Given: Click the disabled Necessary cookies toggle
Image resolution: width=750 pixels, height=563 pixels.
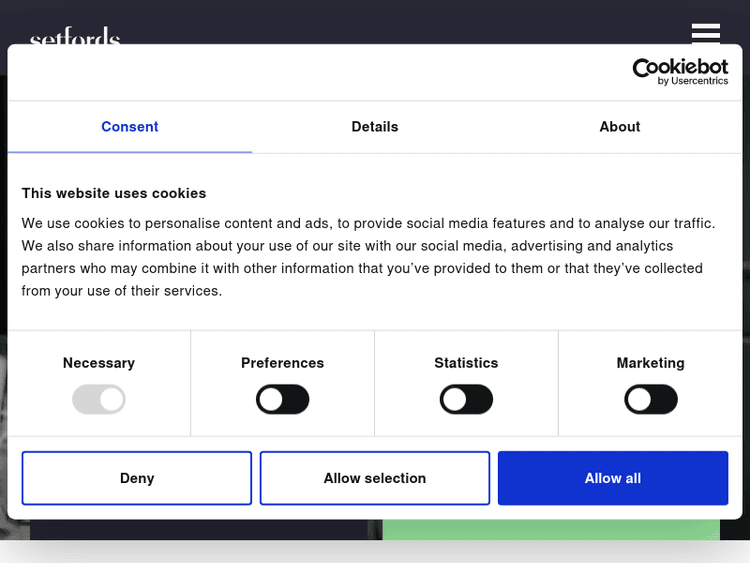Looking at the screenshot, I should click(x=99, y=400).
